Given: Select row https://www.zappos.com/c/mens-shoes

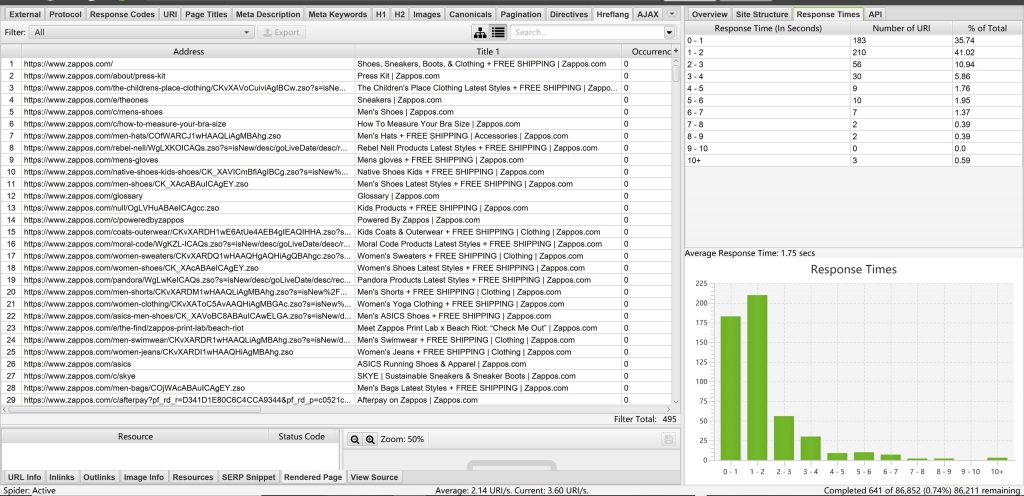Looking at the screenshot, I should pyautogui.click(x=336, y=112).
